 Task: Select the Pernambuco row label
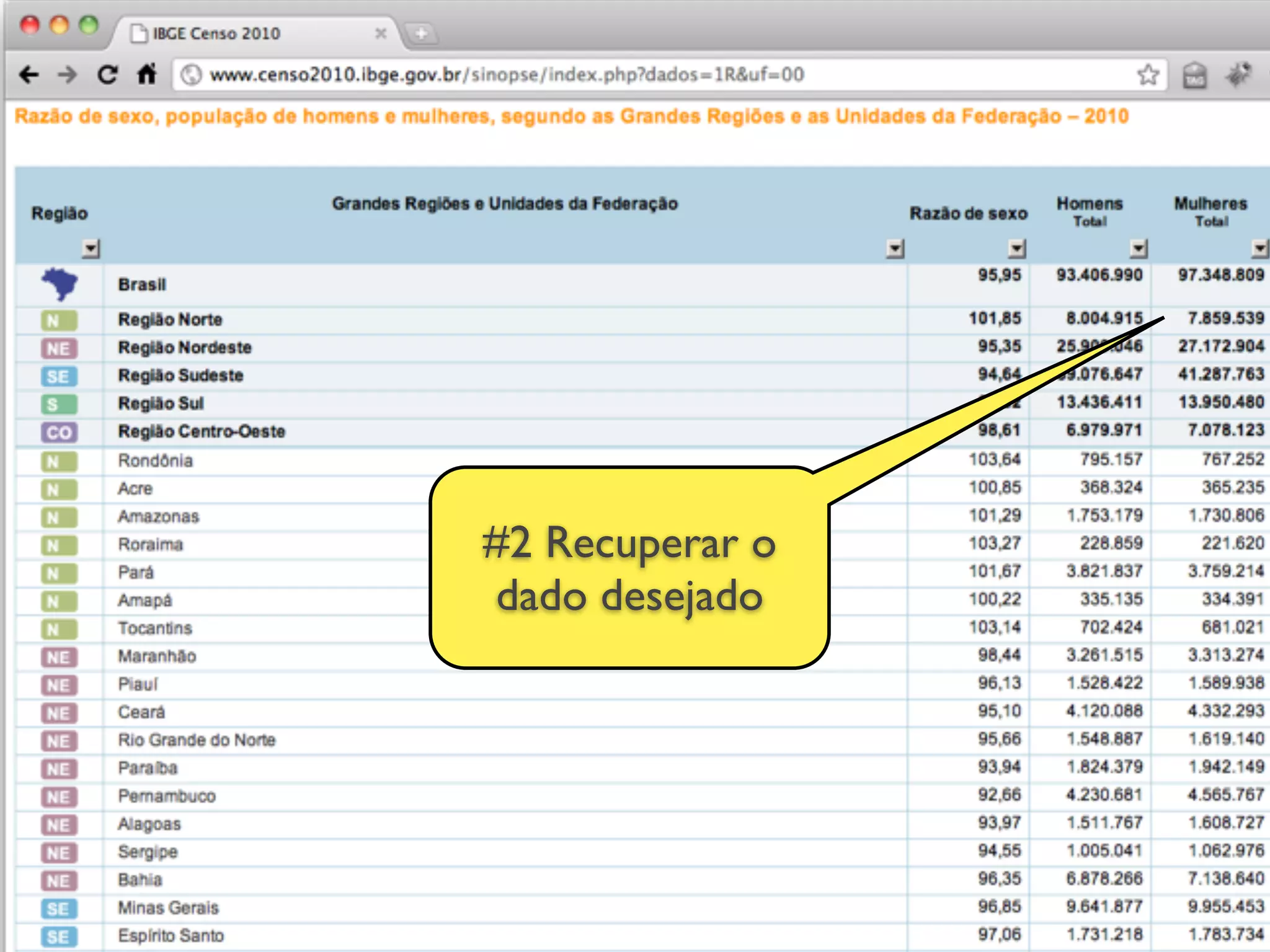167,796
